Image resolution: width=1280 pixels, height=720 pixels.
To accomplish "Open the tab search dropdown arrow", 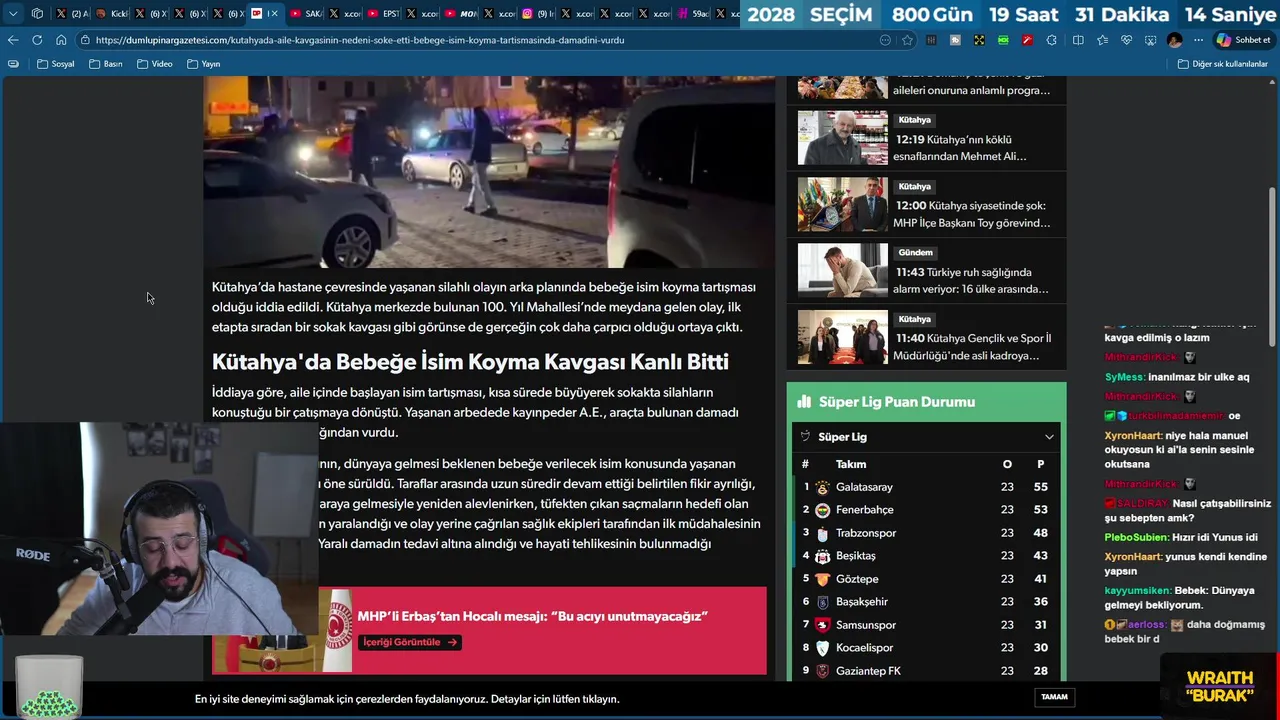I will [x=13, y=14].
